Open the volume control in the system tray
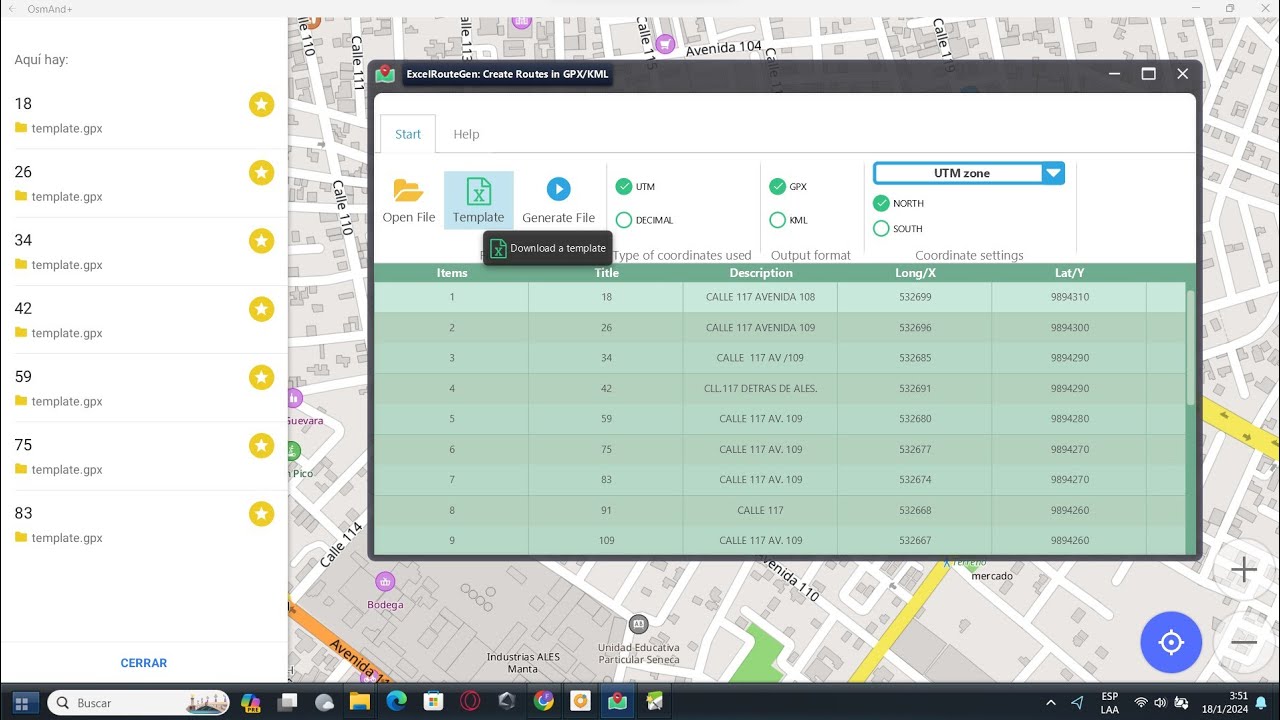Viewport: 1280px width, 720px height. [x=1160, y=703]
